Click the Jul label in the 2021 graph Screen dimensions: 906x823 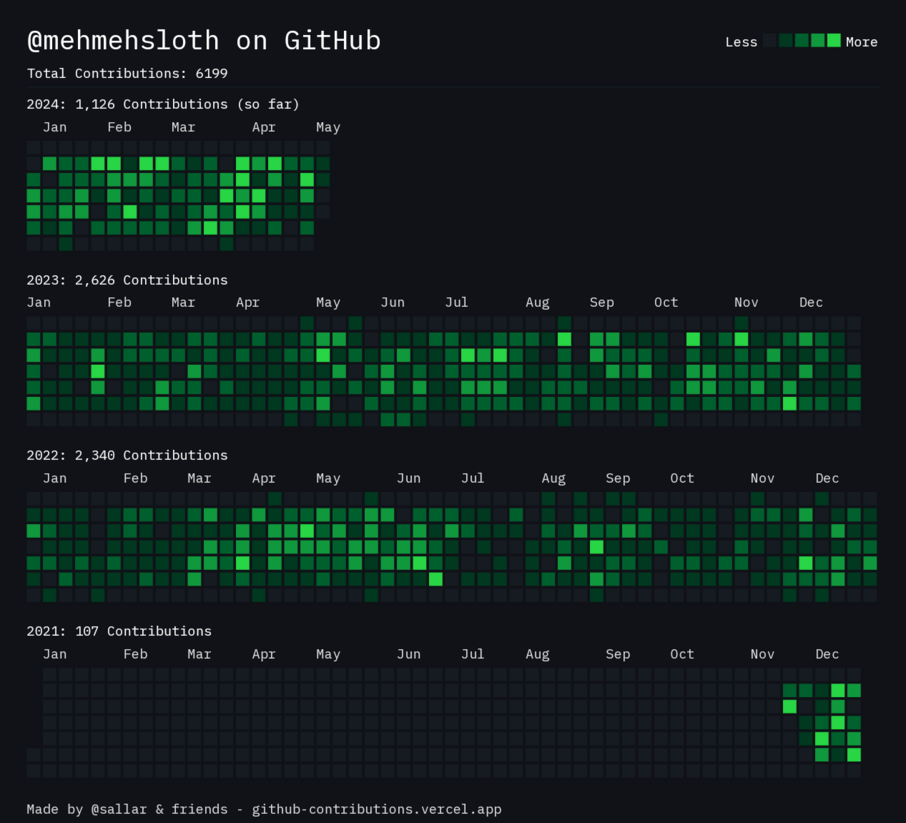473,654
